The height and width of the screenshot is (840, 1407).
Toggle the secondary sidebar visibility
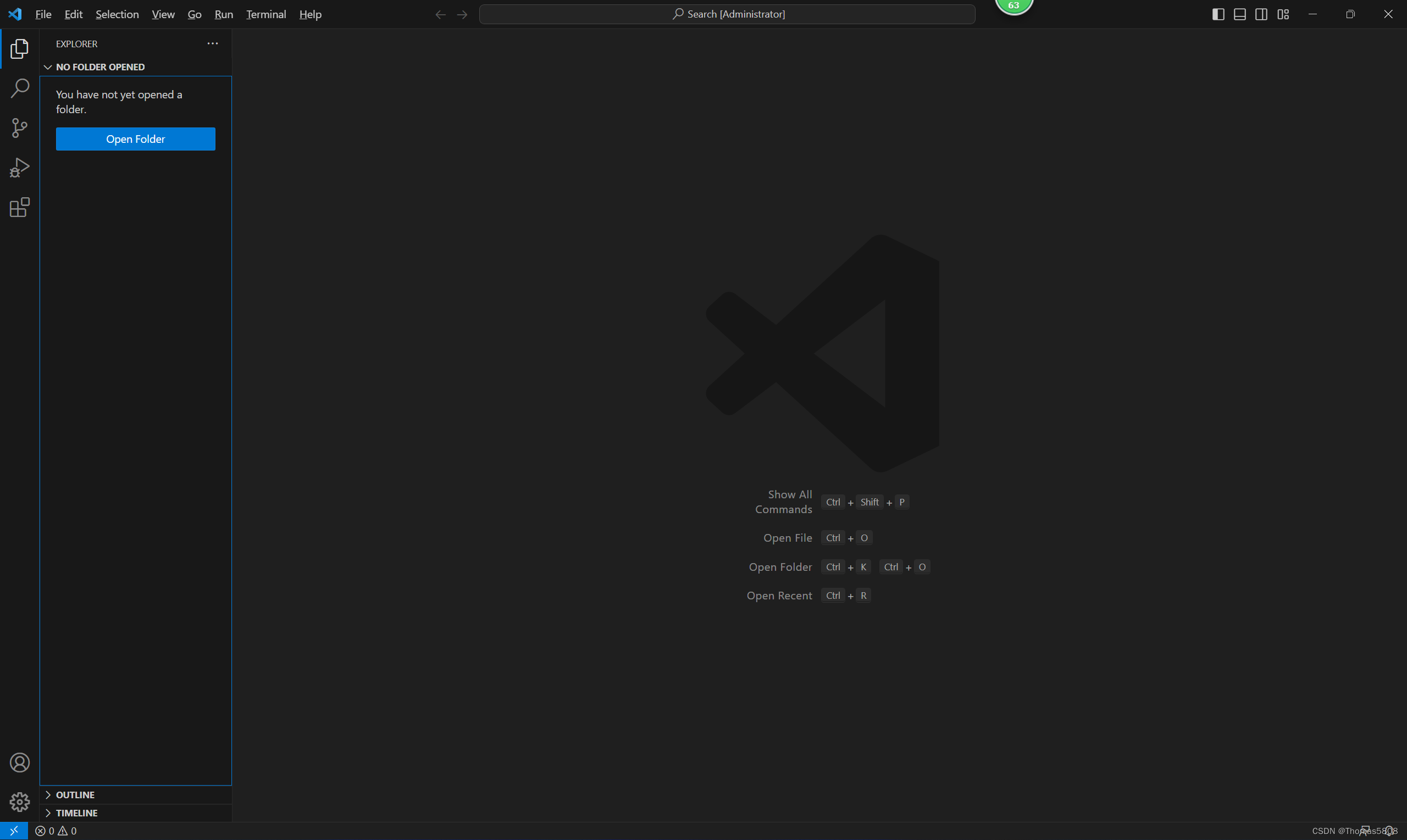click(x=1261, y=14)
